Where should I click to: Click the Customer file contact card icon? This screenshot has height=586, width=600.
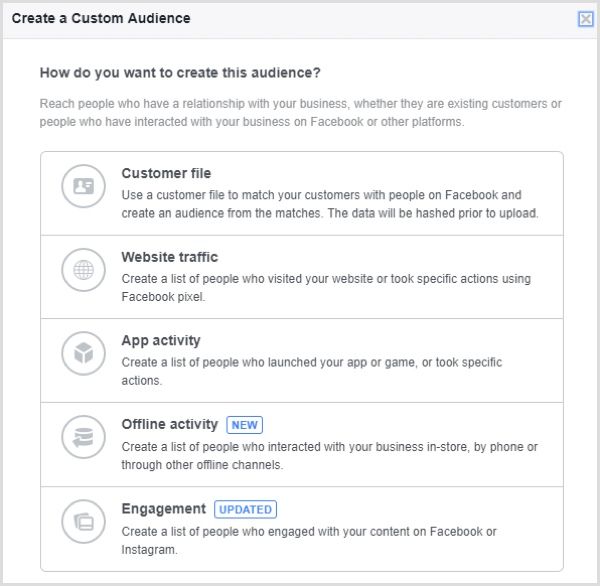pos(83,186)
